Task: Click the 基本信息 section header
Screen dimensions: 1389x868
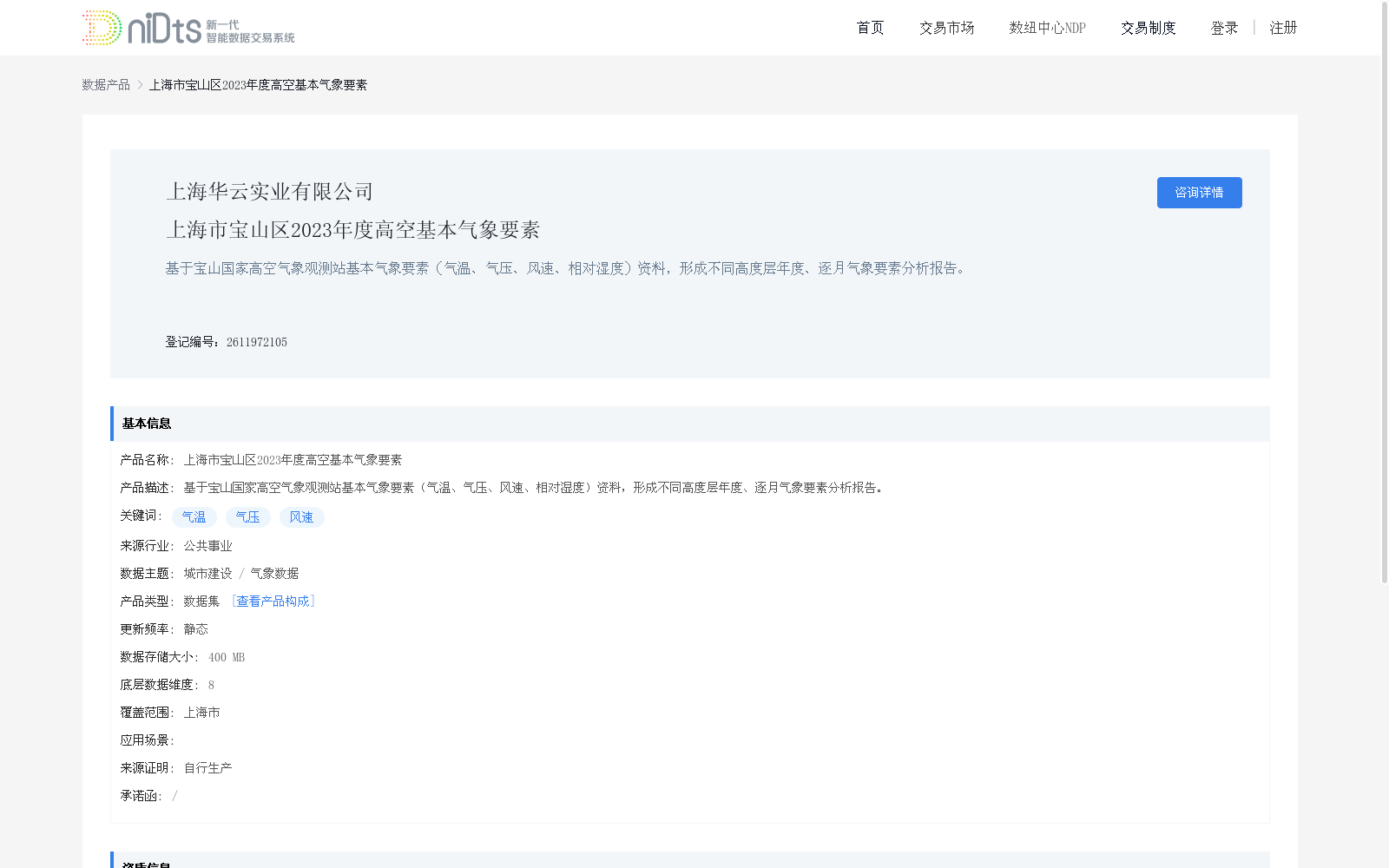Action: point(690,424)
